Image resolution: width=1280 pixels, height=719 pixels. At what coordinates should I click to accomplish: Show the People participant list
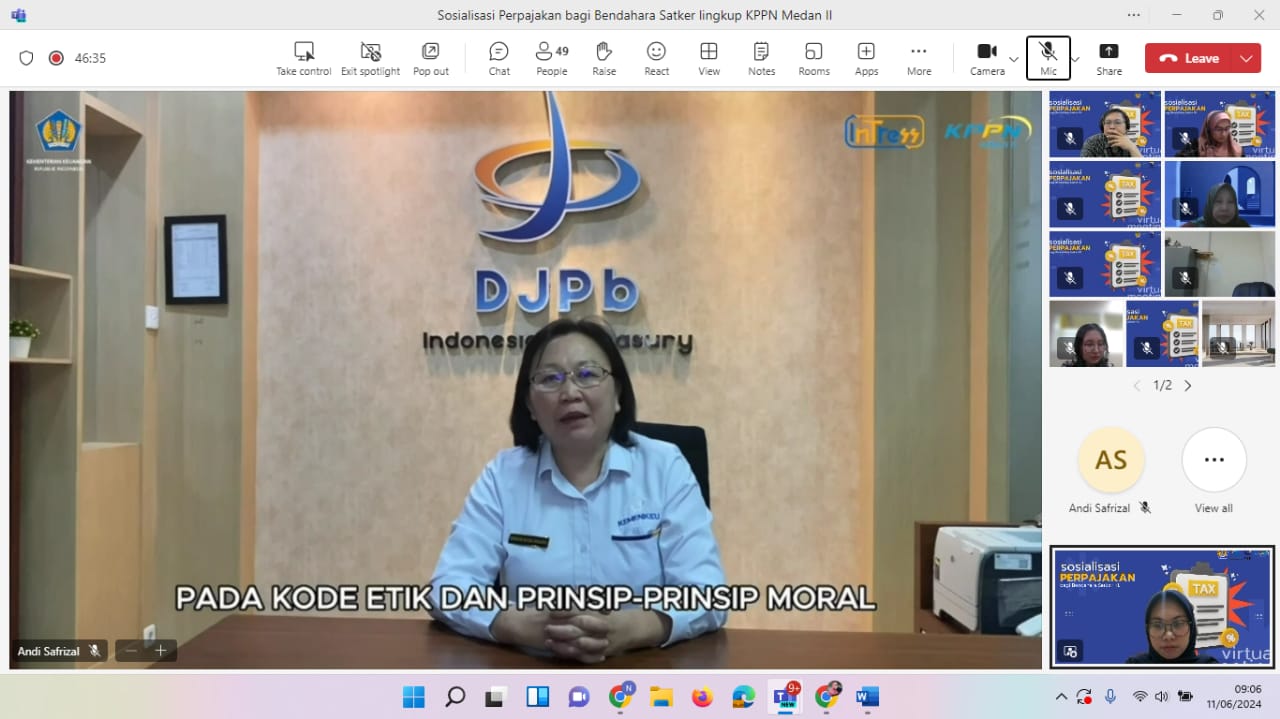pos(551,58)
